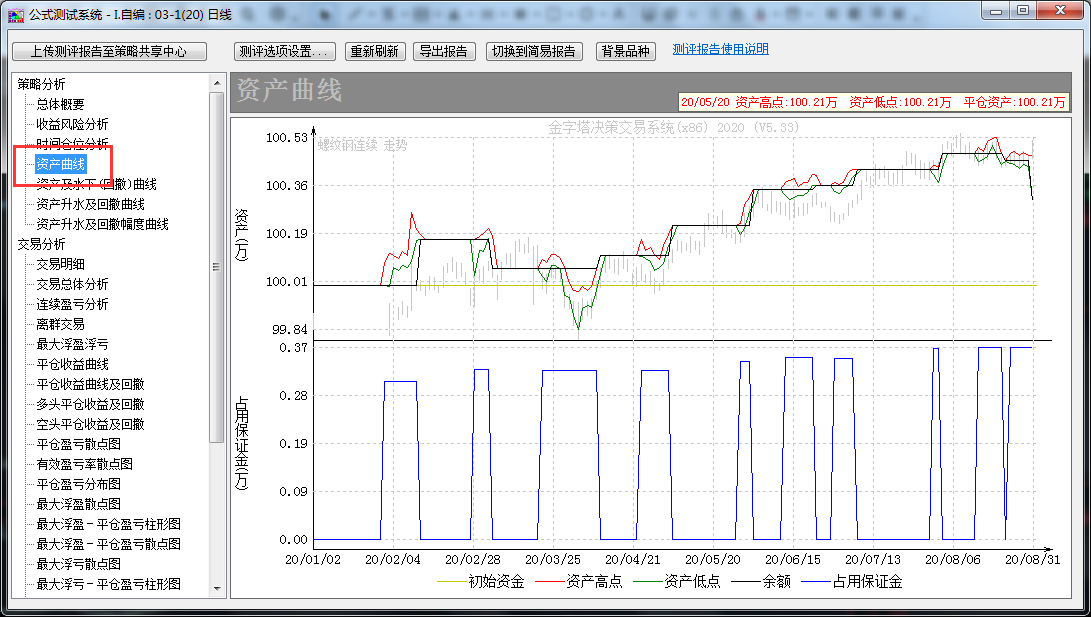Collapse the 交易分析 tree group
Screen dimensions: 1091x617
click(42, 244)
